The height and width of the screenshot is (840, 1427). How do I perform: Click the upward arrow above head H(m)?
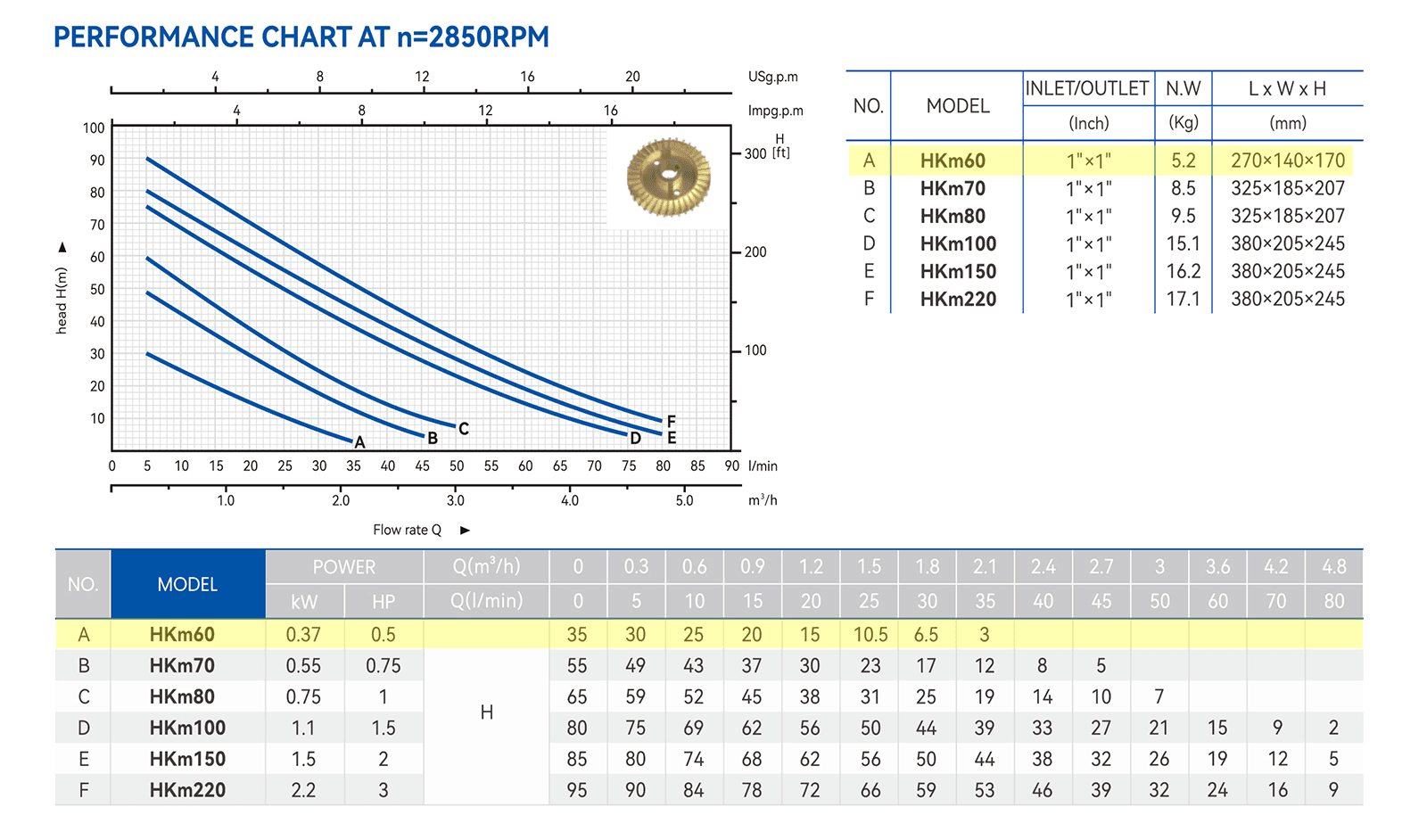[62, 247]
